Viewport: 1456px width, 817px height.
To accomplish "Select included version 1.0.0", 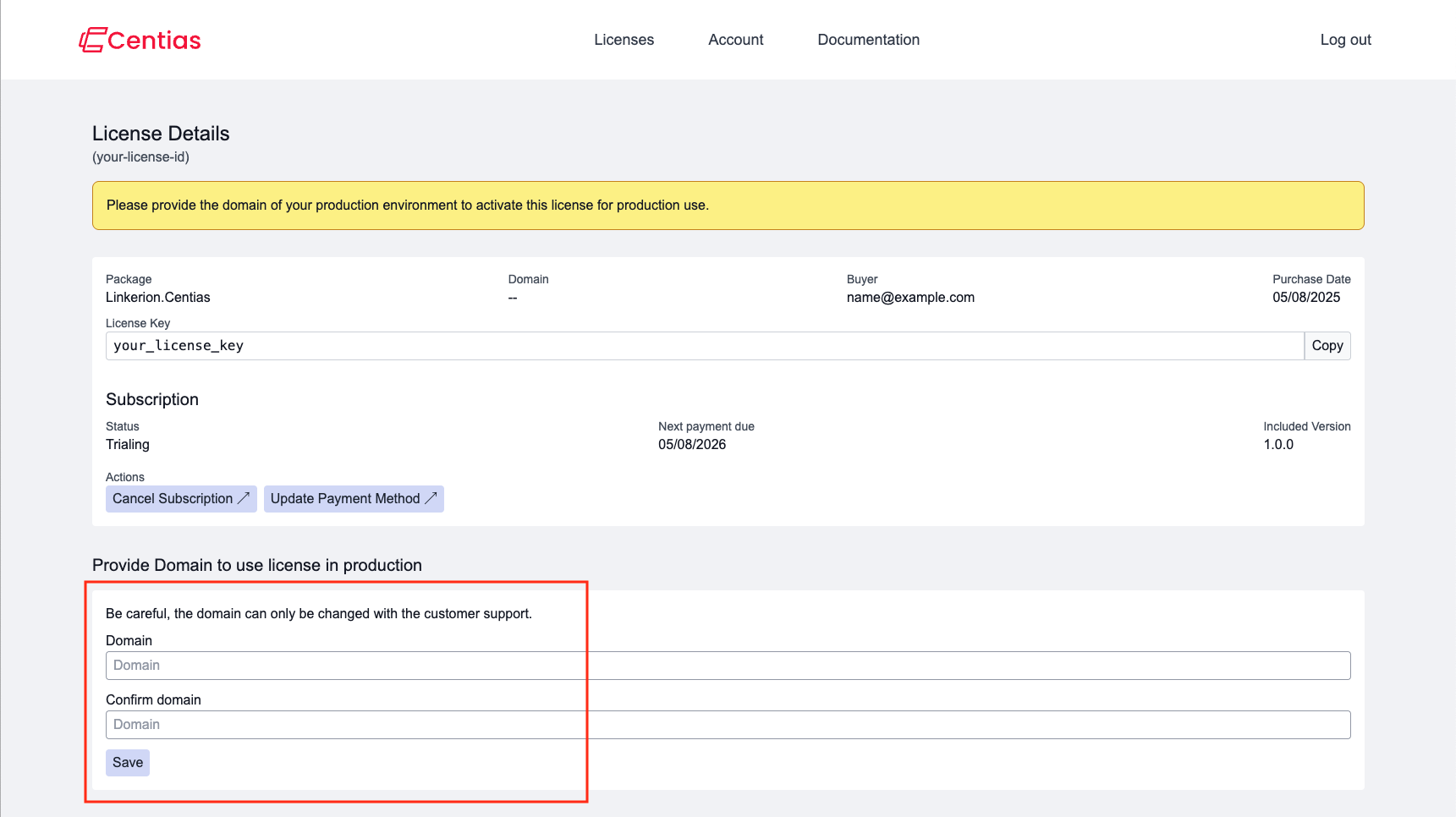I will tap(1278, 445).
